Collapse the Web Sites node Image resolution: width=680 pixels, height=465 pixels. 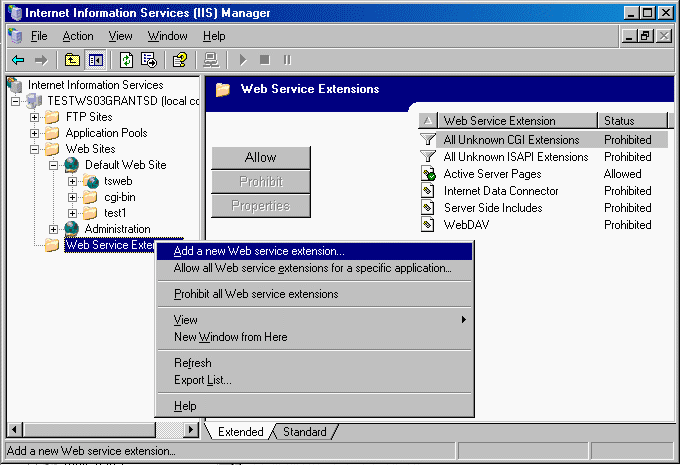coord(35,150)
